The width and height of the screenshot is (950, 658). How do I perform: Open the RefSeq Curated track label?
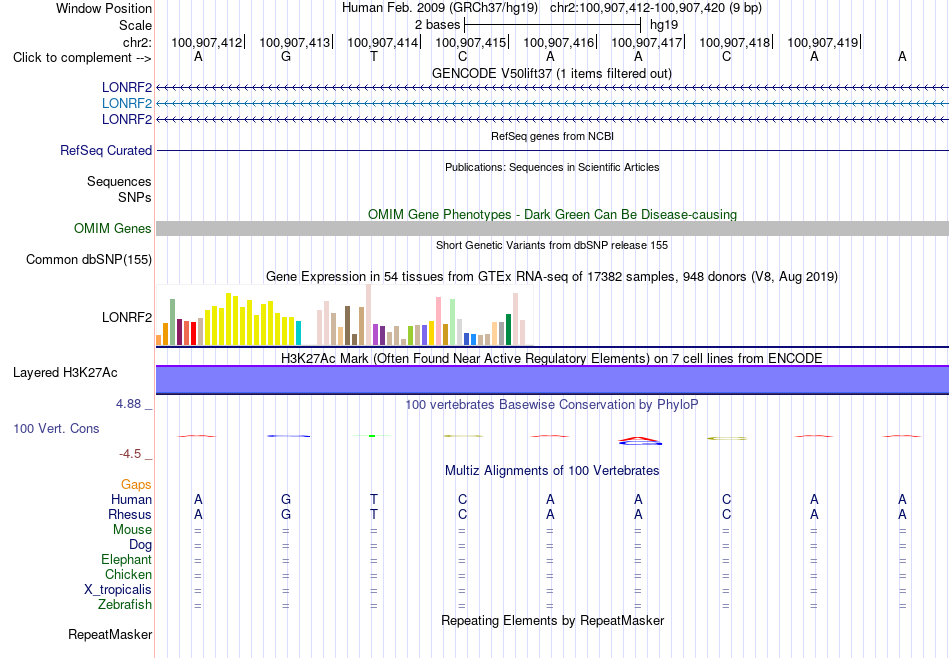point(106,150)
